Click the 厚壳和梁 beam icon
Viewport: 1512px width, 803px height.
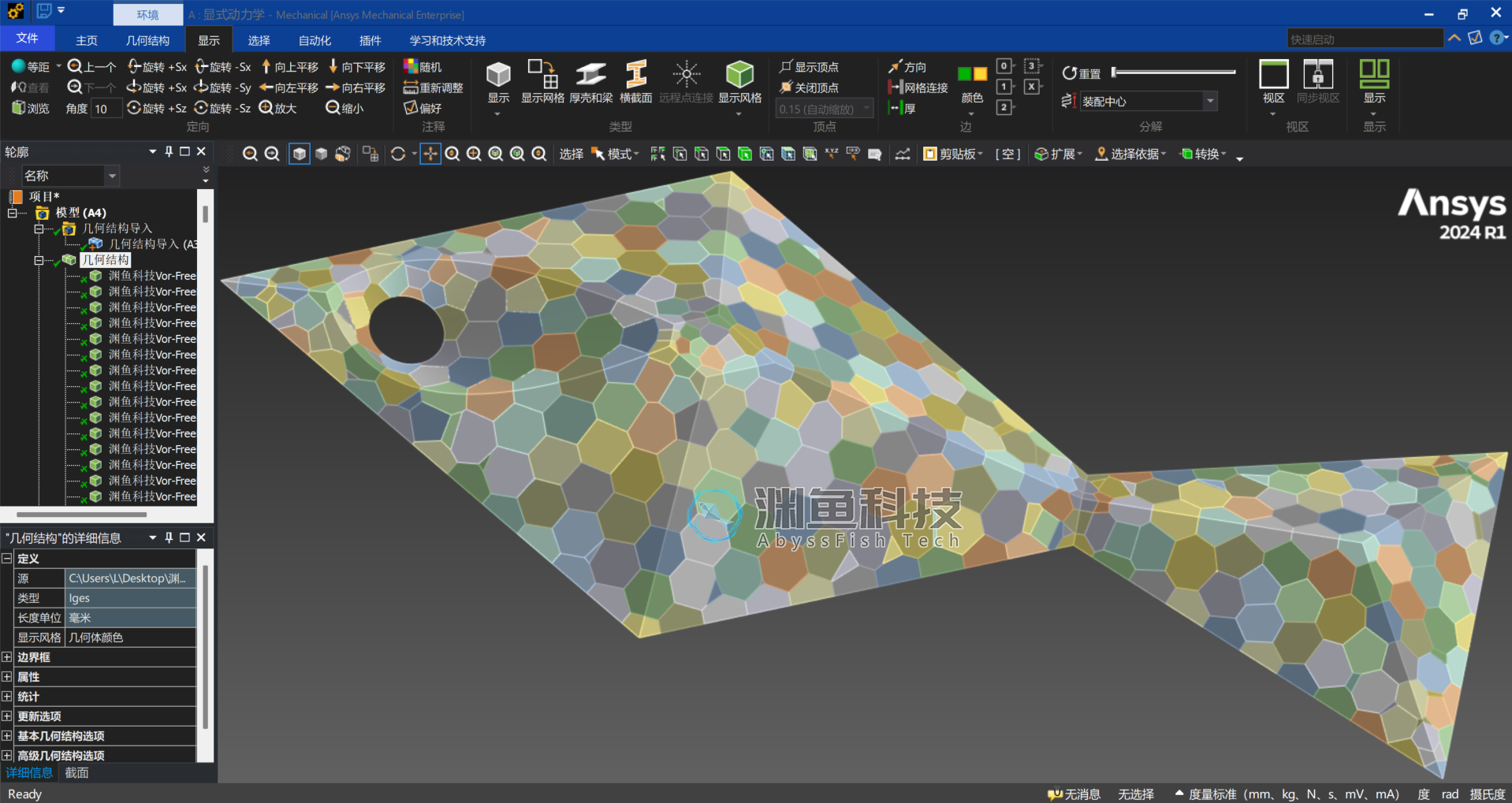pyautogui.click(x=590, y=74)
